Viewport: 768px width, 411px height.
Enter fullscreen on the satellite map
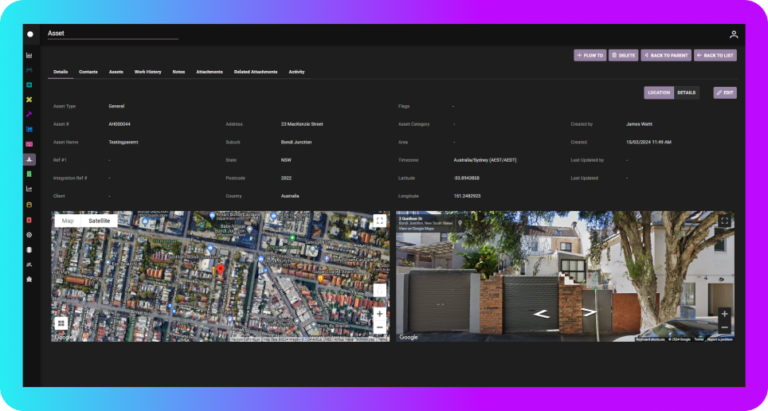point(379,221)
